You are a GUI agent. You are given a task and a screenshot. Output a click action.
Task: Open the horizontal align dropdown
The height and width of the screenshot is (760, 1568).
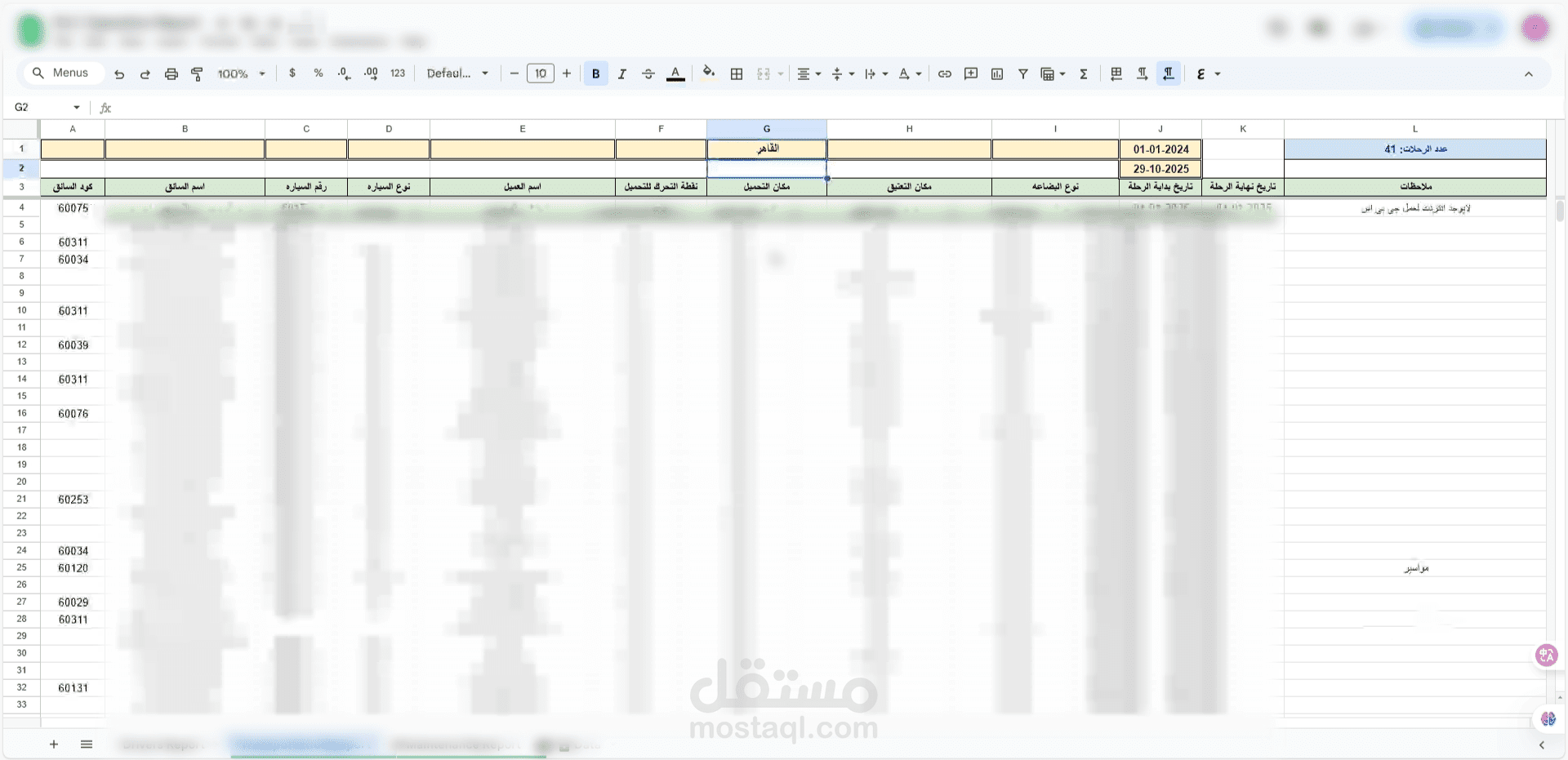pos(808,74)
